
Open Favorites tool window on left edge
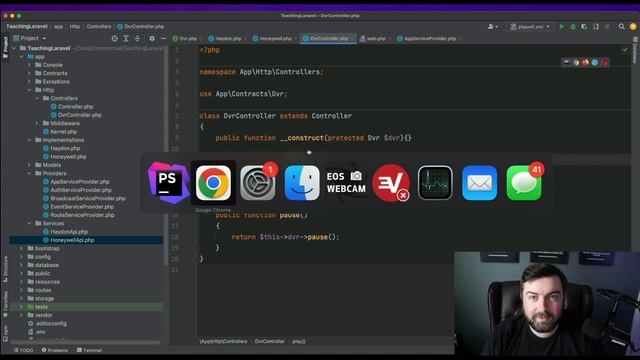point(5,304)
